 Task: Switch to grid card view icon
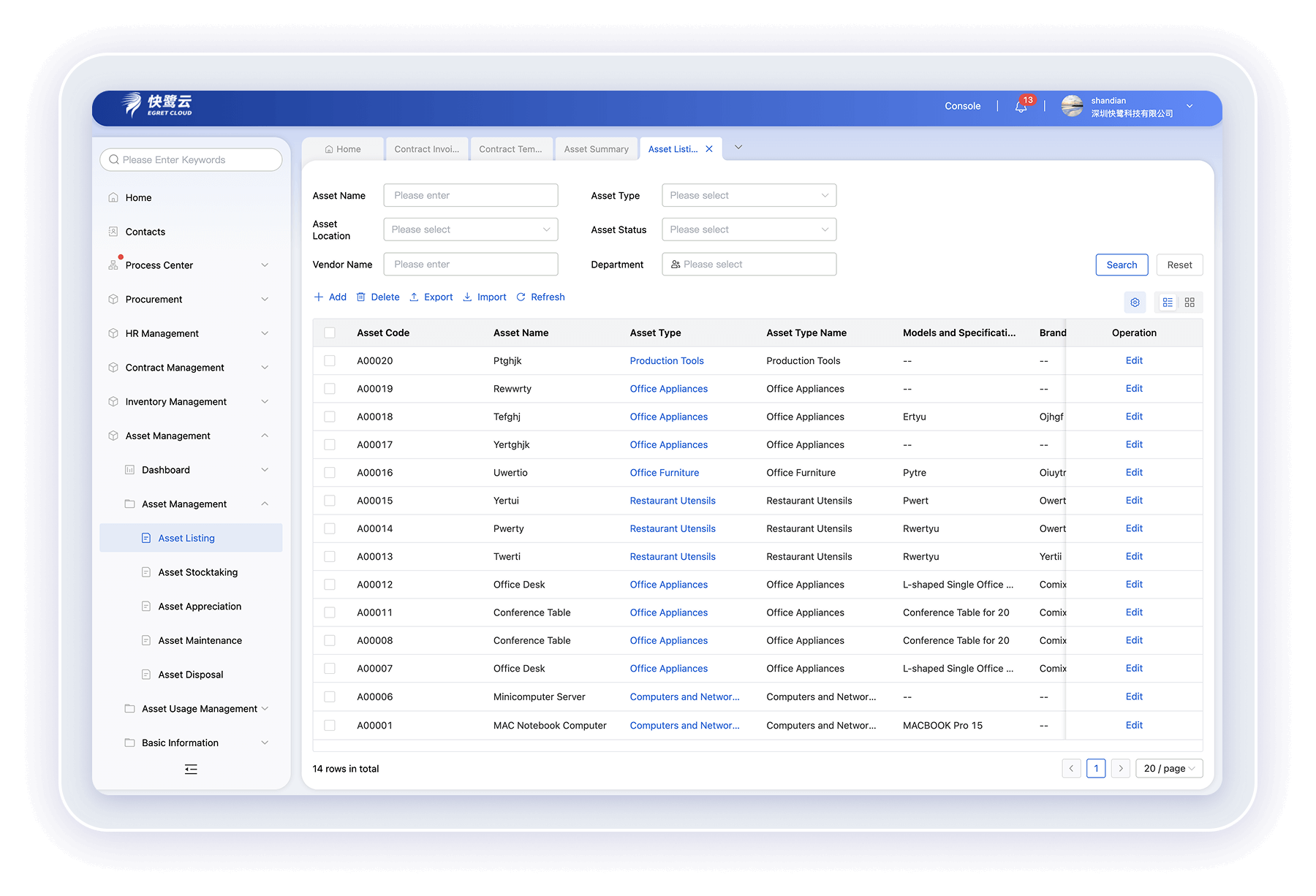click(1190, 303)
